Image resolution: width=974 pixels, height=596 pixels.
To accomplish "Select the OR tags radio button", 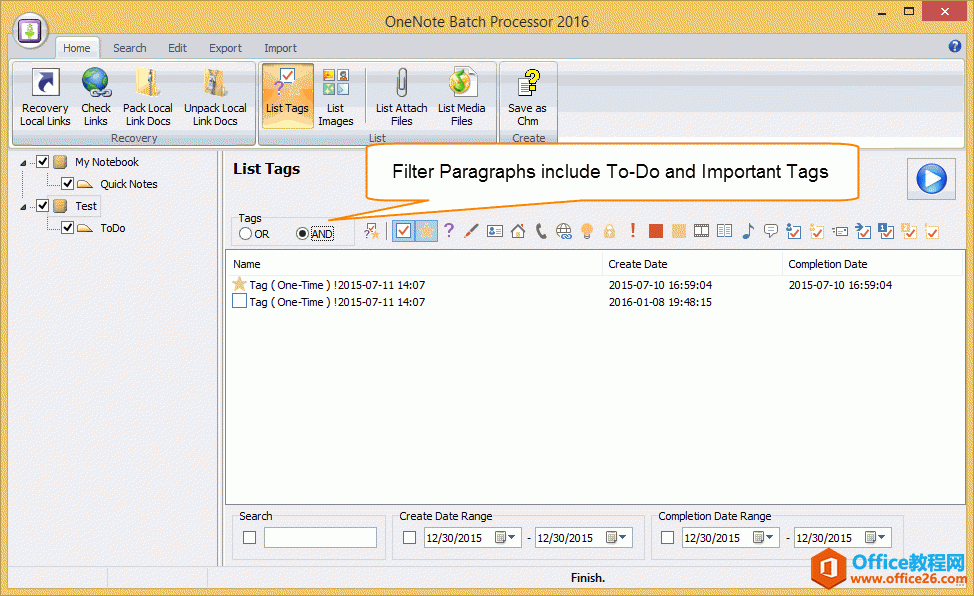I will coord(246,234).
